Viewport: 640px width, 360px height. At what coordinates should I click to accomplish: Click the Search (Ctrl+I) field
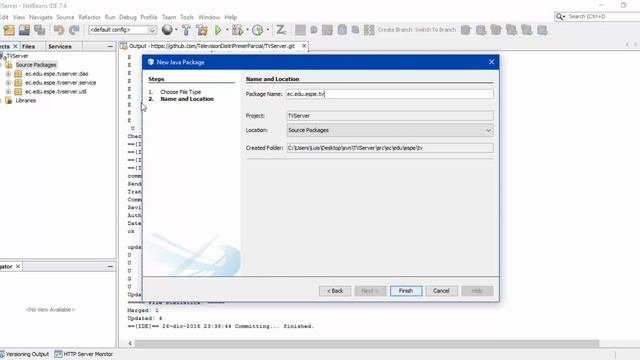coord(603,16)
